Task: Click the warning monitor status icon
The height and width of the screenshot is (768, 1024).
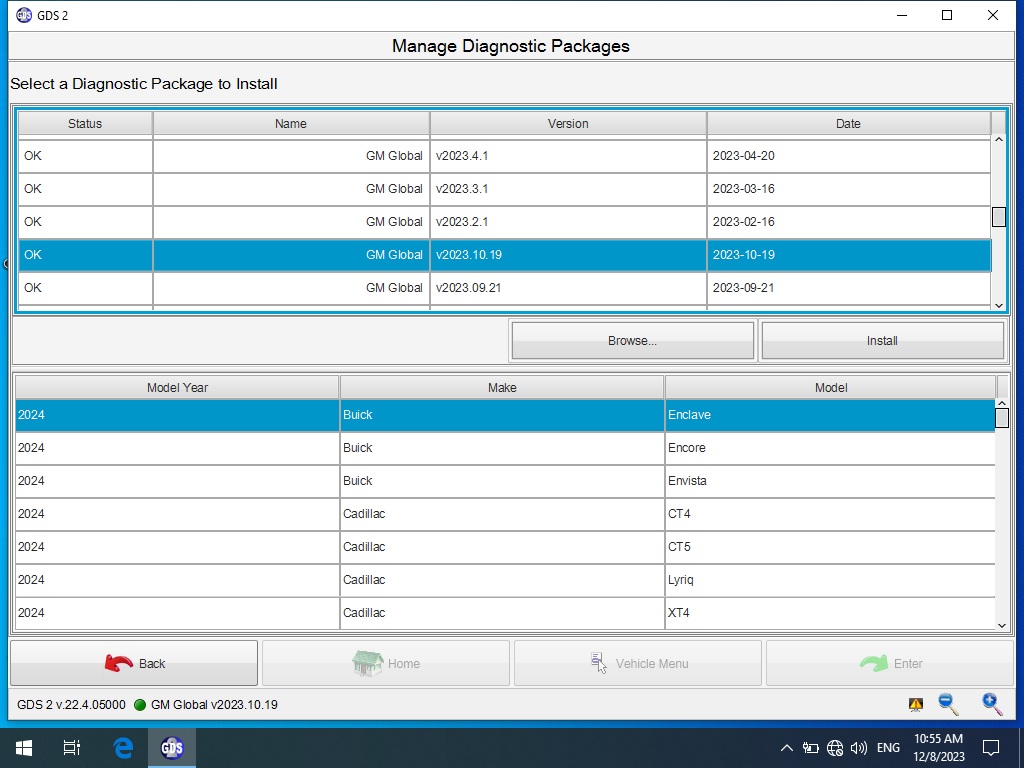Action: 916,705
